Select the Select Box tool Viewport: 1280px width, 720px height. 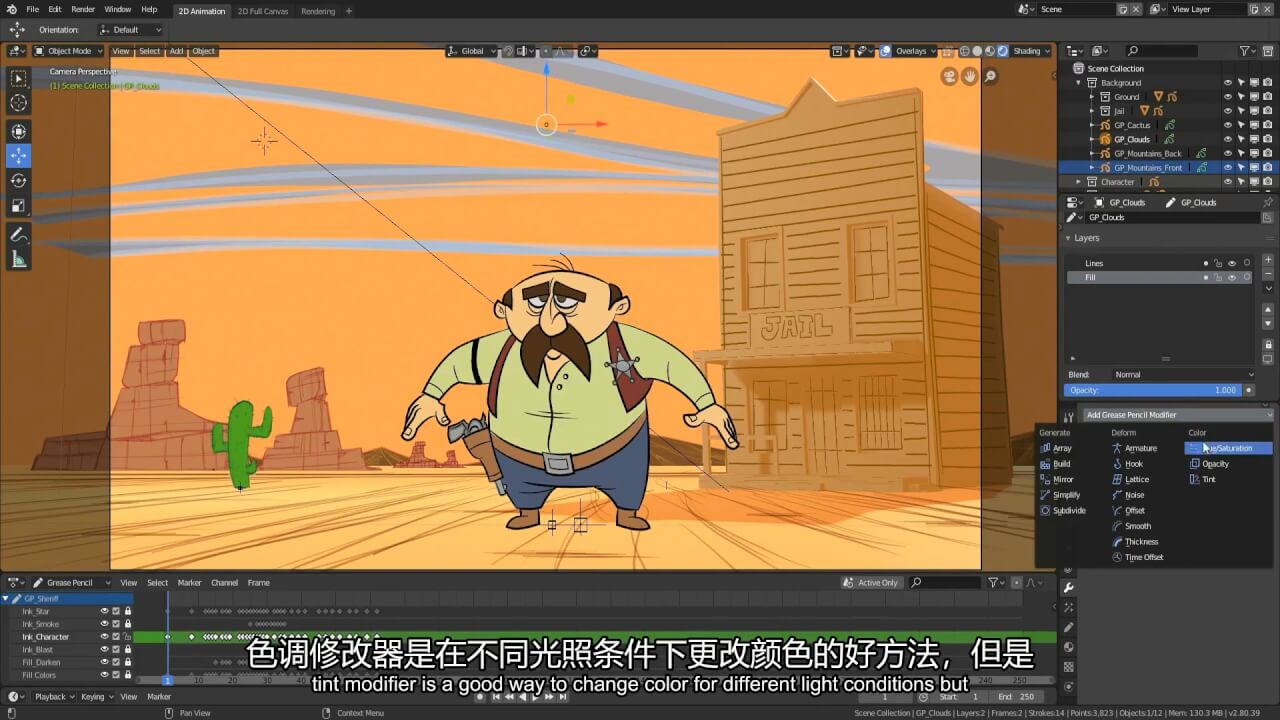(19, 79)
